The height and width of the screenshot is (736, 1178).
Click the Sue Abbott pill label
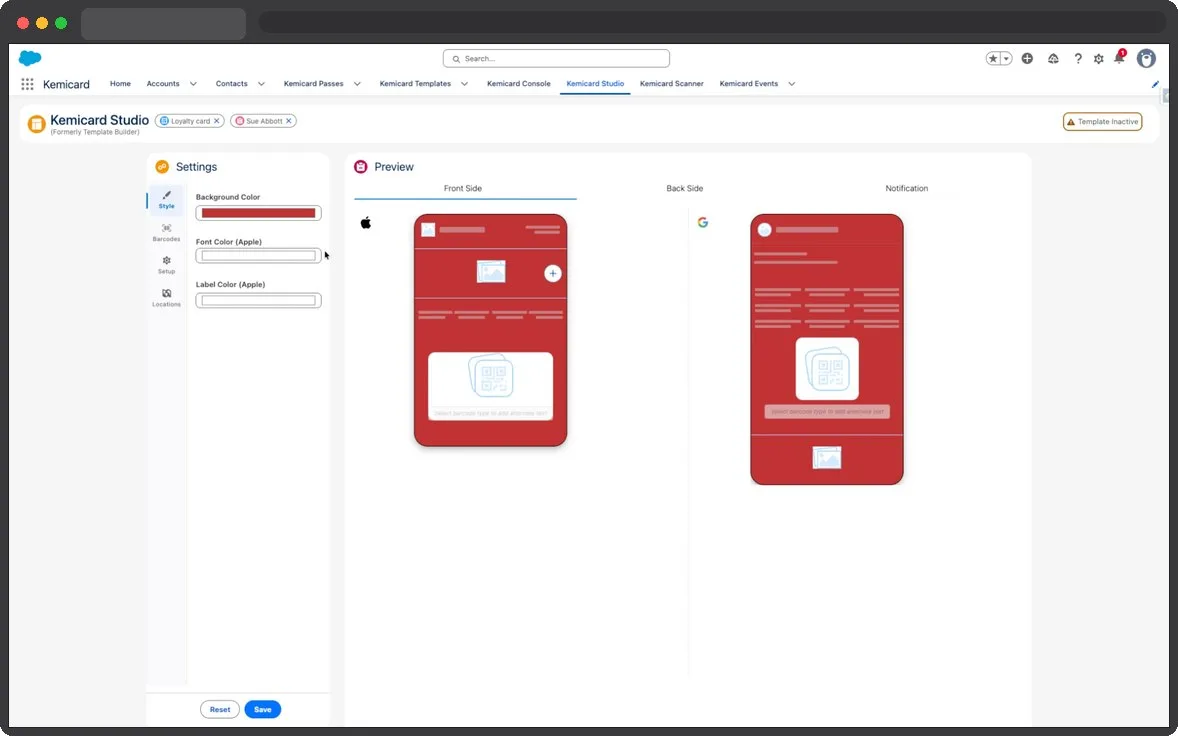pyautogui.click(x=264, y=121)
